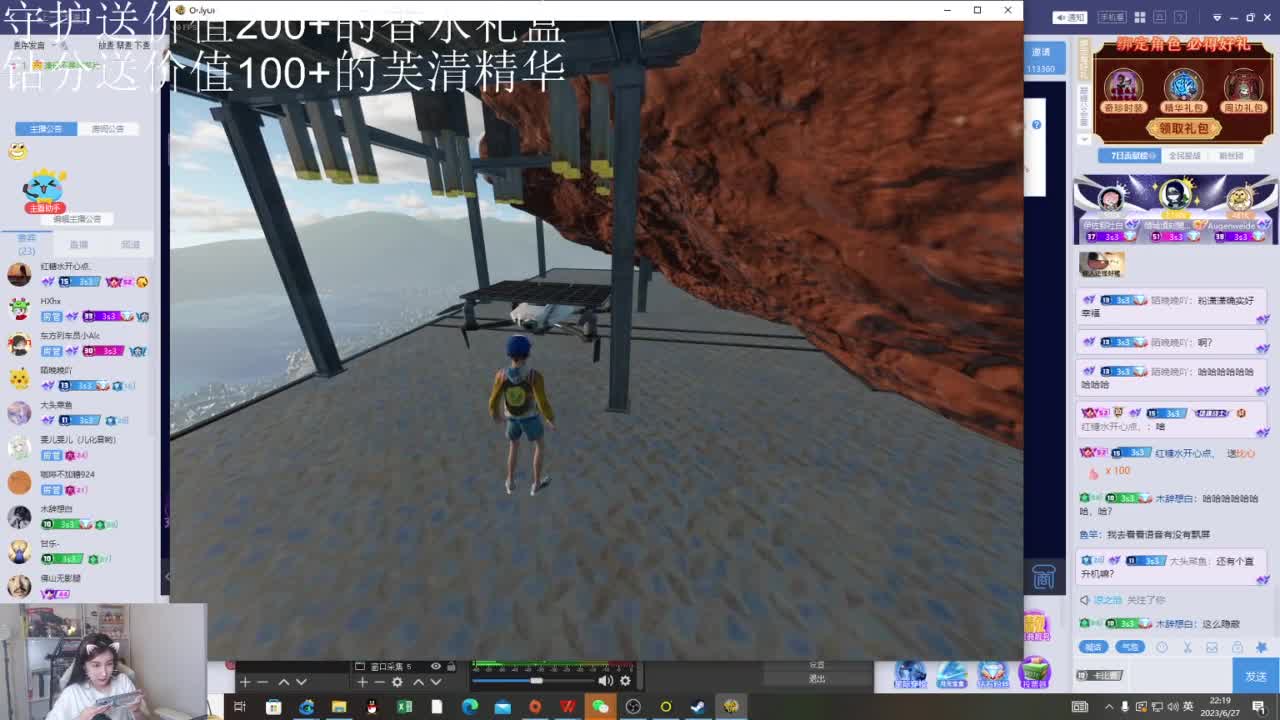This screenshot has height=720, width=1280.
Task: Select the 贵宾 (23) viewer tab
Action: coord(27,244)
